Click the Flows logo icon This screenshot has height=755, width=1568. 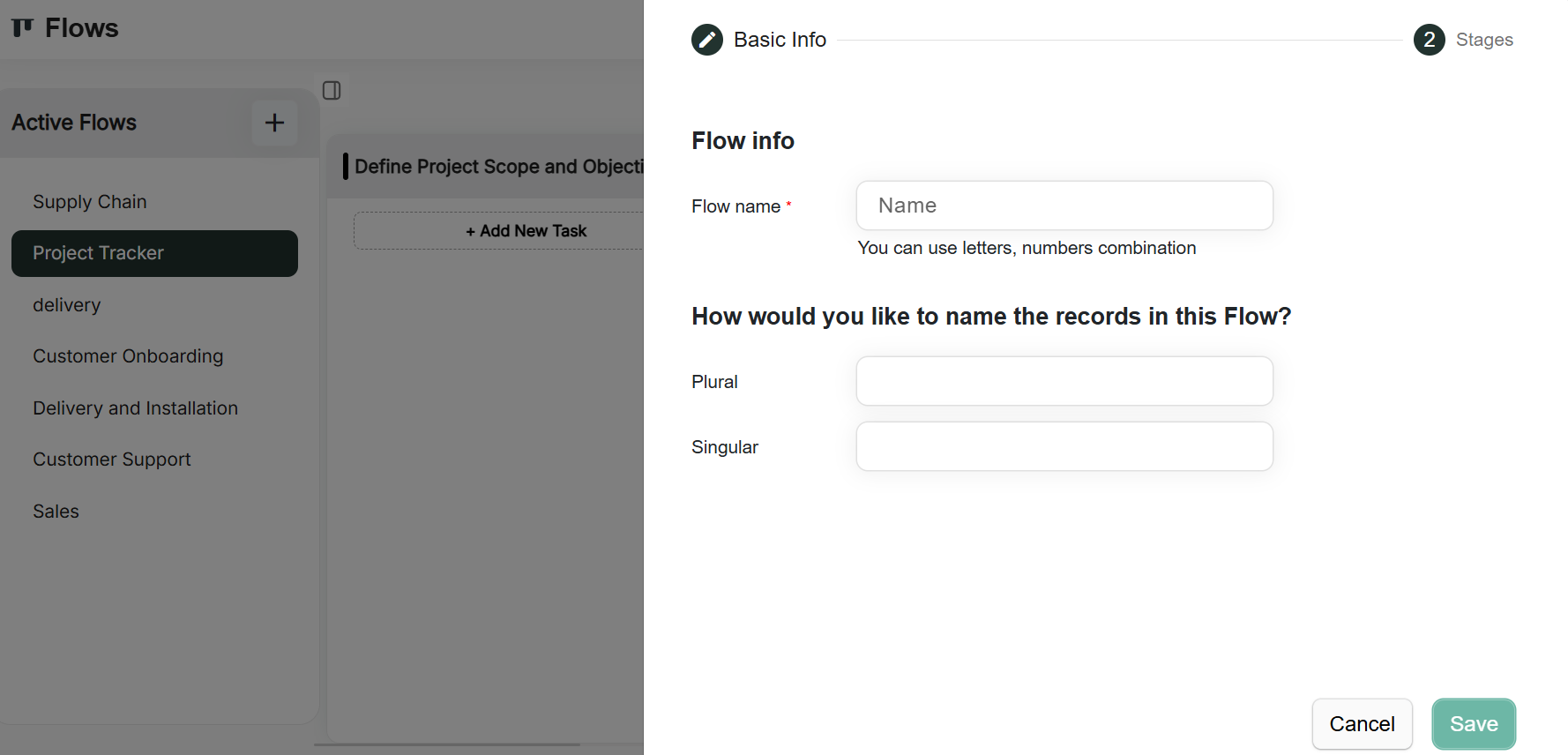coord(23,28)
